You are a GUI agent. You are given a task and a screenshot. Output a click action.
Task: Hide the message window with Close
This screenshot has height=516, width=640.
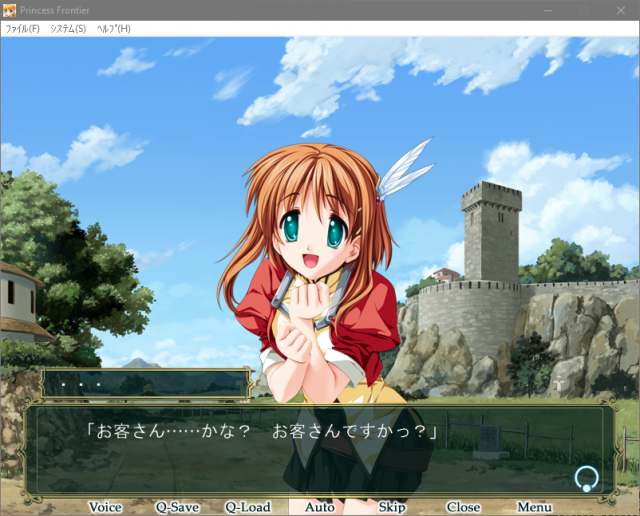(463, 507)
